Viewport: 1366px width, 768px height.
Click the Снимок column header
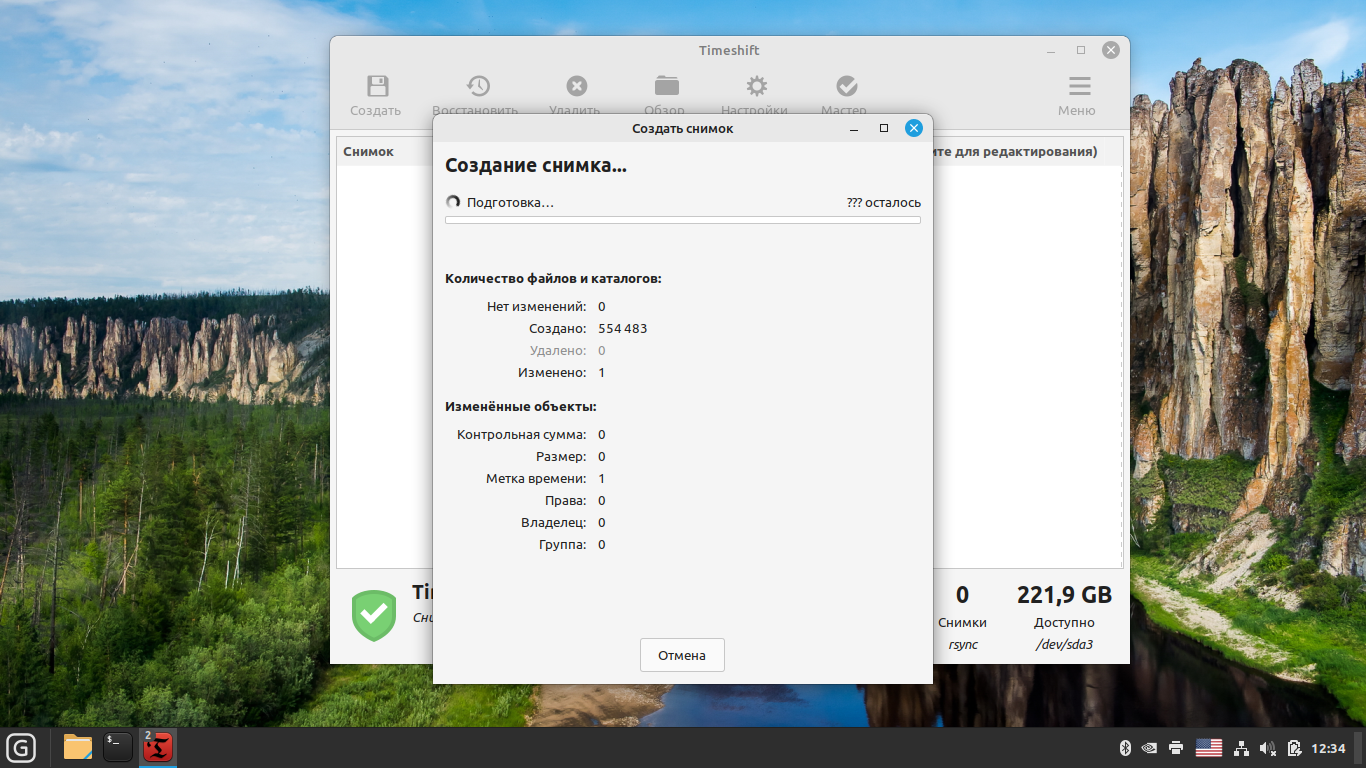coord(368,152)
